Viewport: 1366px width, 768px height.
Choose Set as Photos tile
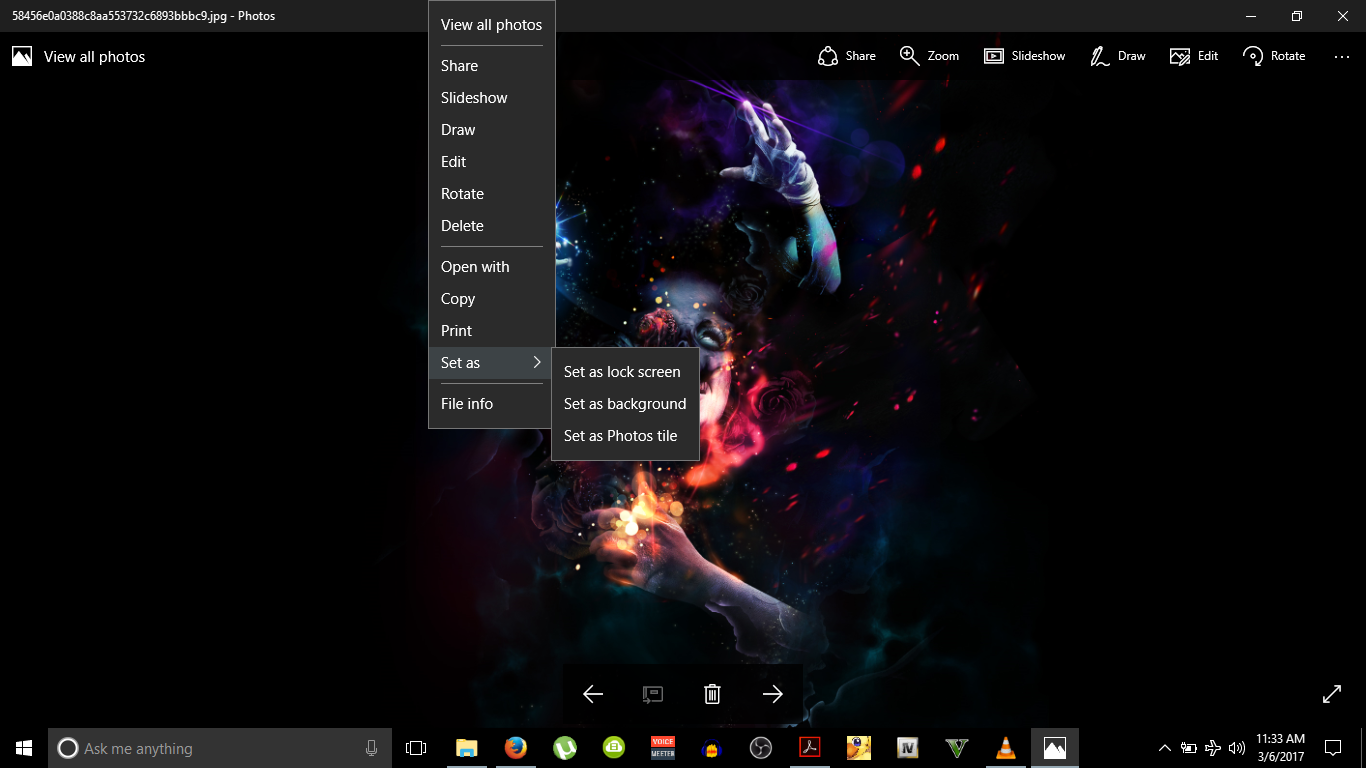pyautogui.click(x=625, y=436)
